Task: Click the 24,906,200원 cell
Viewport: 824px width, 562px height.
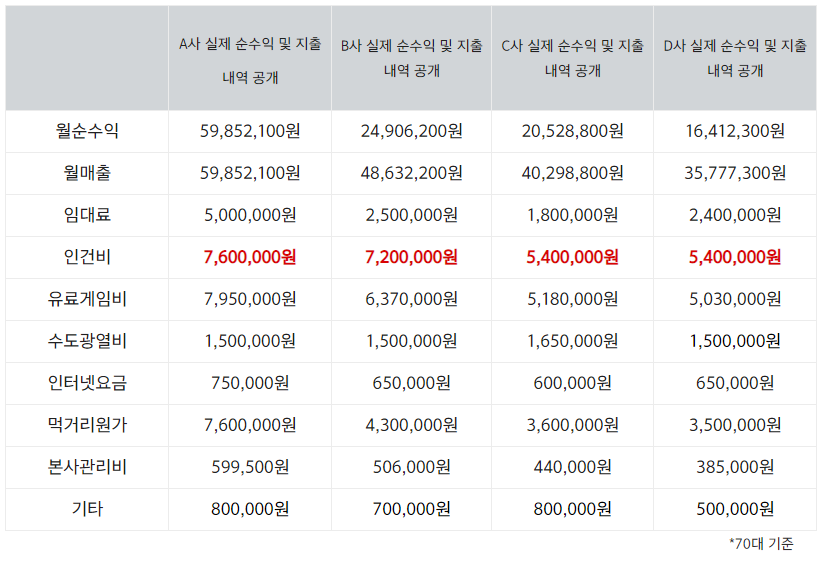Action: click(x=411, y=130)
